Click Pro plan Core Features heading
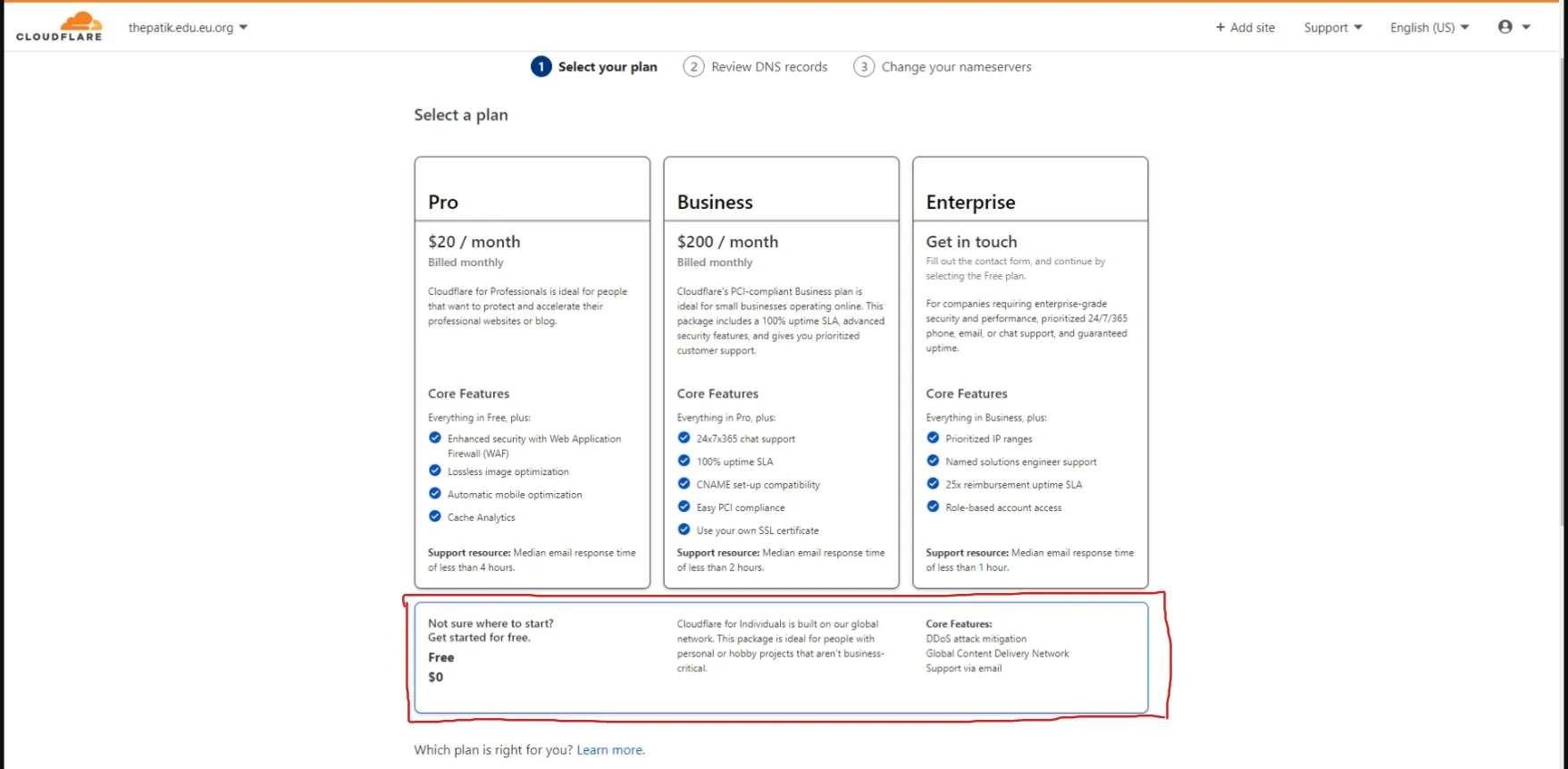 468,394
